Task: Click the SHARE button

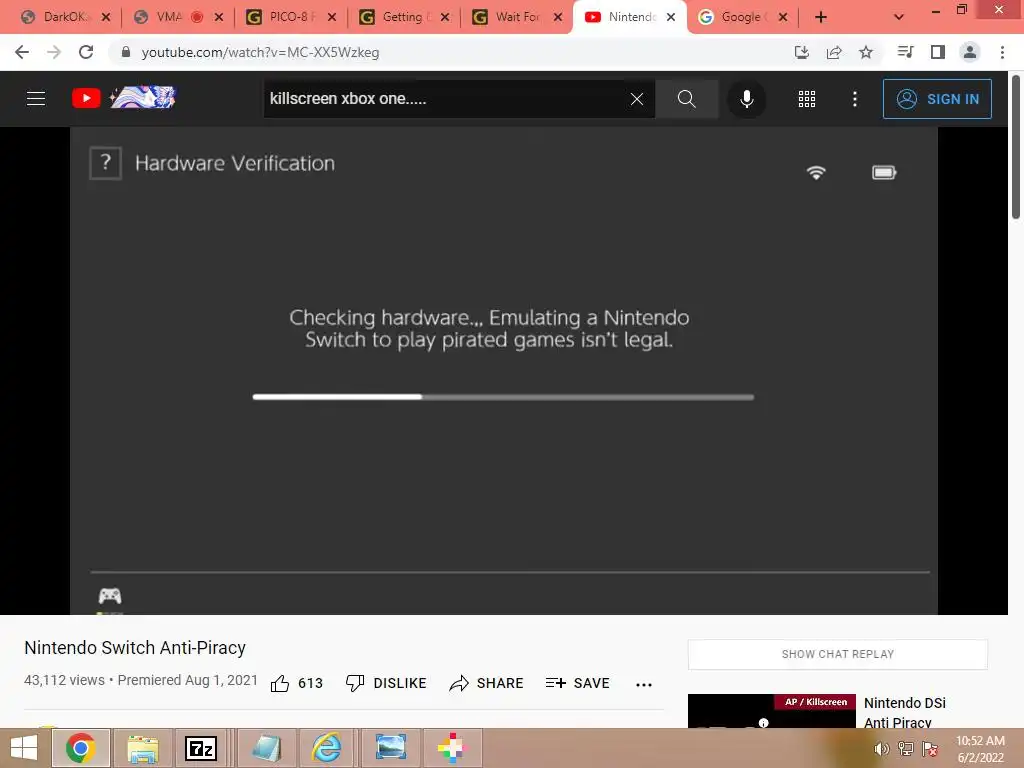Action: [486, 683]
